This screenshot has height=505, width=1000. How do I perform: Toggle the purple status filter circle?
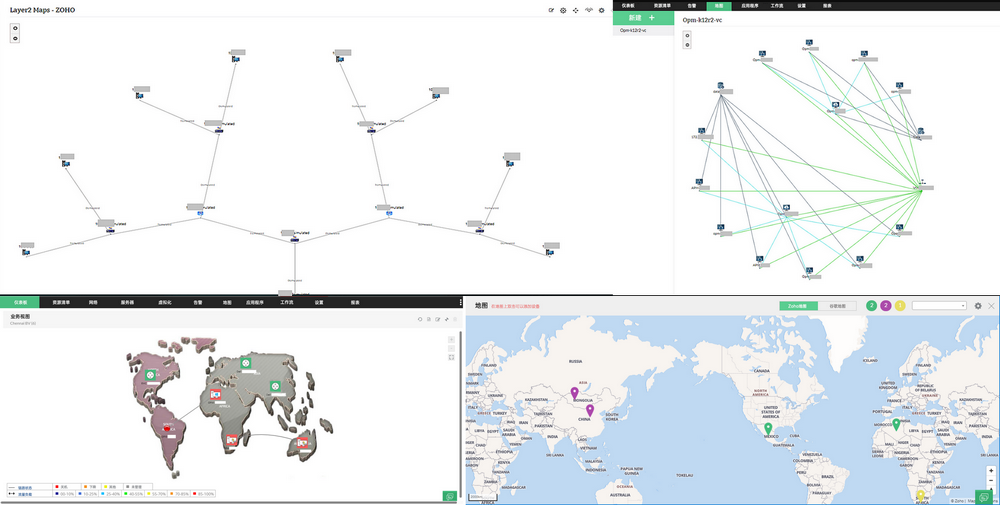[x=886, y=305]
